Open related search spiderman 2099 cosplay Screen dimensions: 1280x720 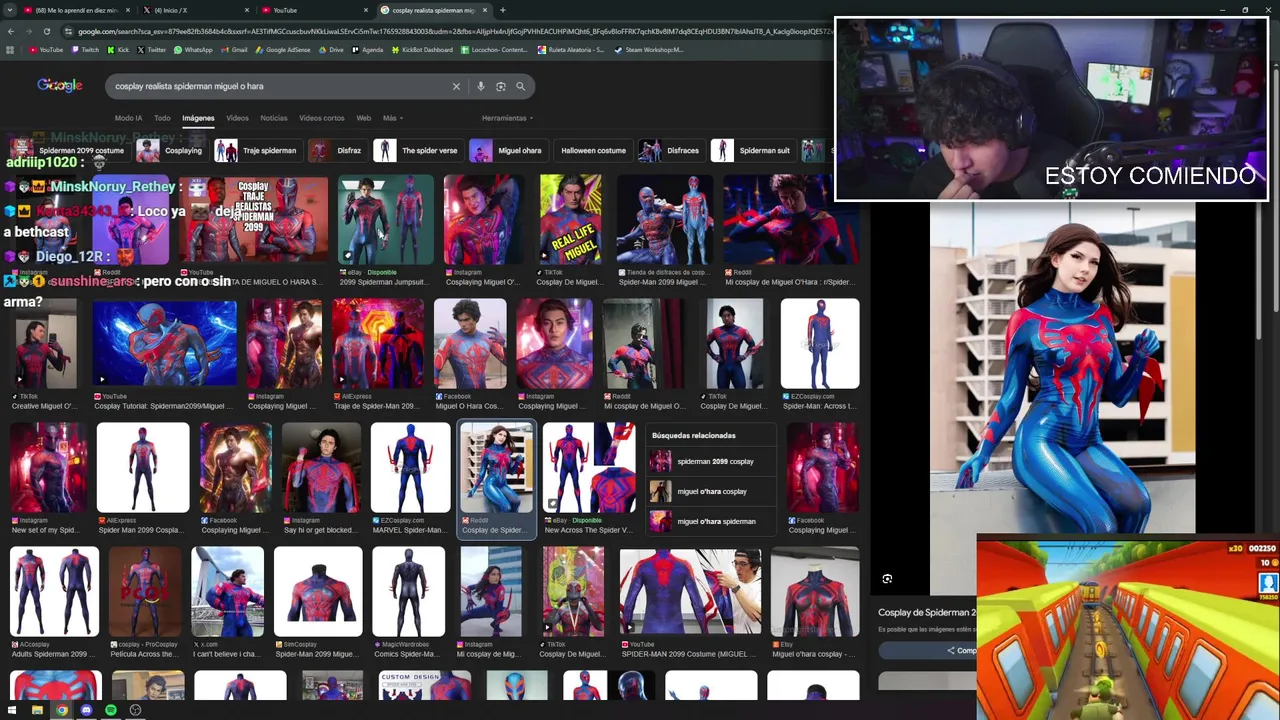tap(711, 461)
